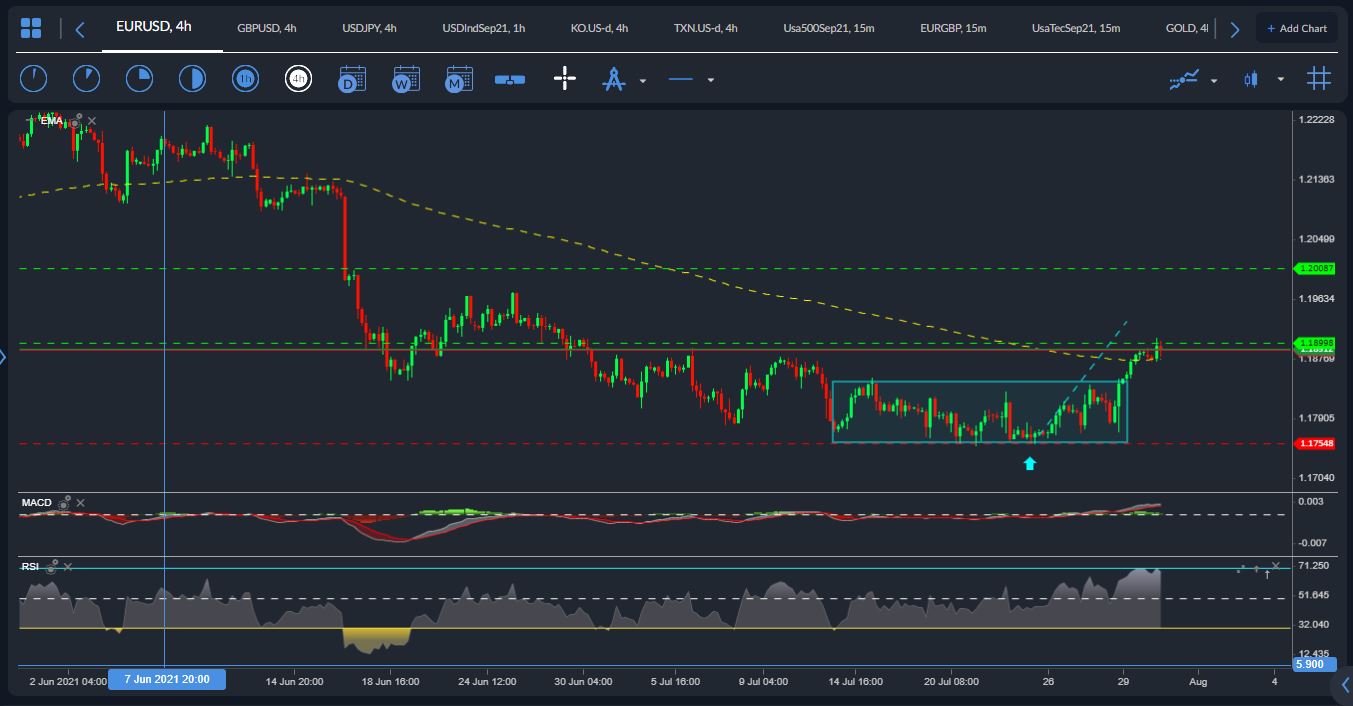Select the 1h timeframe icon
The height and width of the screenshot is (706, 1353).
pyautogui.click(x=246, y=78)
